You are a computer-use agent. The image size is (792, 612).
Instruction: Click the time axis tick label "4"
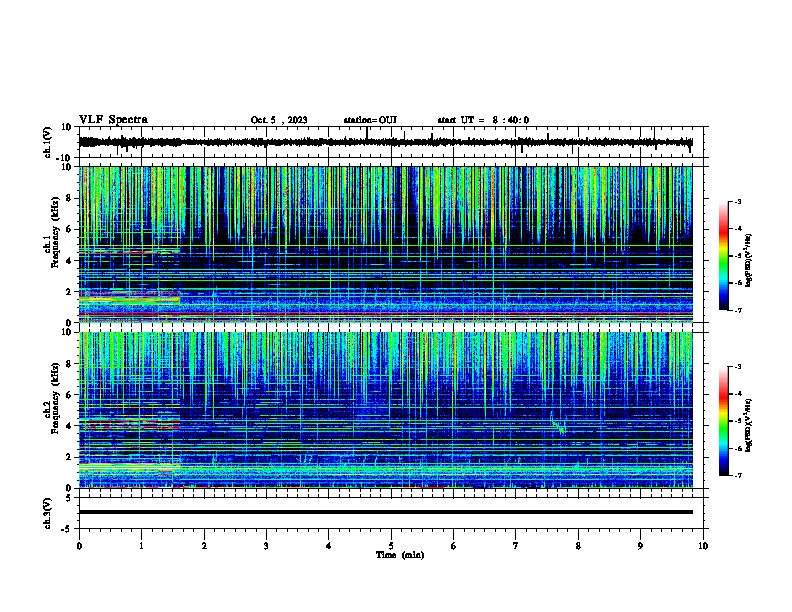pos(328,546)
